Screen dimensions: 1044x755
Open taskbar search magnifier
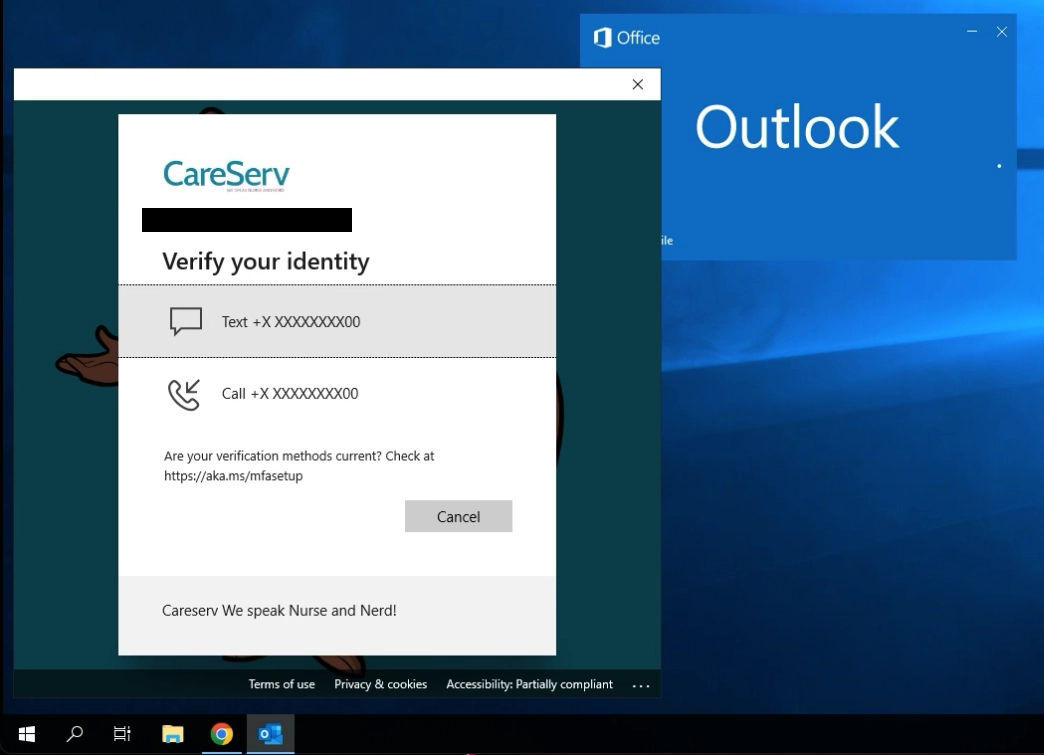pos(75,734)
